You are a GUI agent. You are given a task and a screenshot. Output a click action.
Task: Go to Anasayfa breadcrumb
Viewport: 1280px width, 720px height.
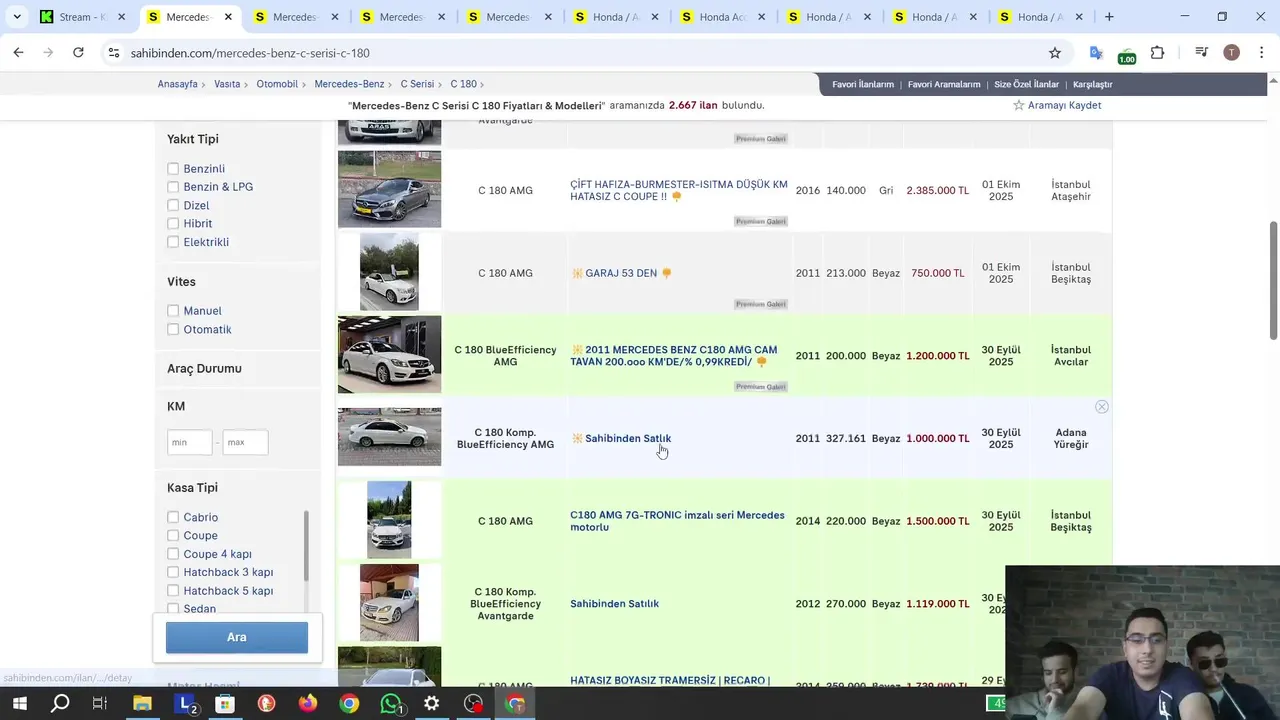click(x=178, y=84)
